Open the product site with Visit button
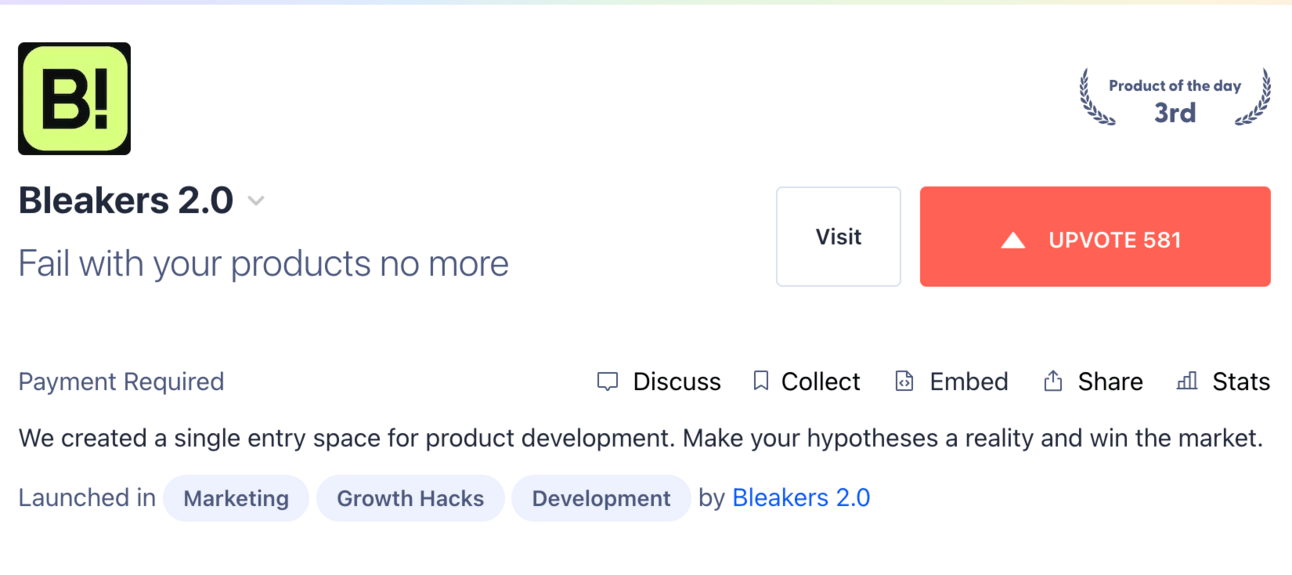Viewport: 1292px width, 575px height. pyautogui.click(x=838, y=237)
